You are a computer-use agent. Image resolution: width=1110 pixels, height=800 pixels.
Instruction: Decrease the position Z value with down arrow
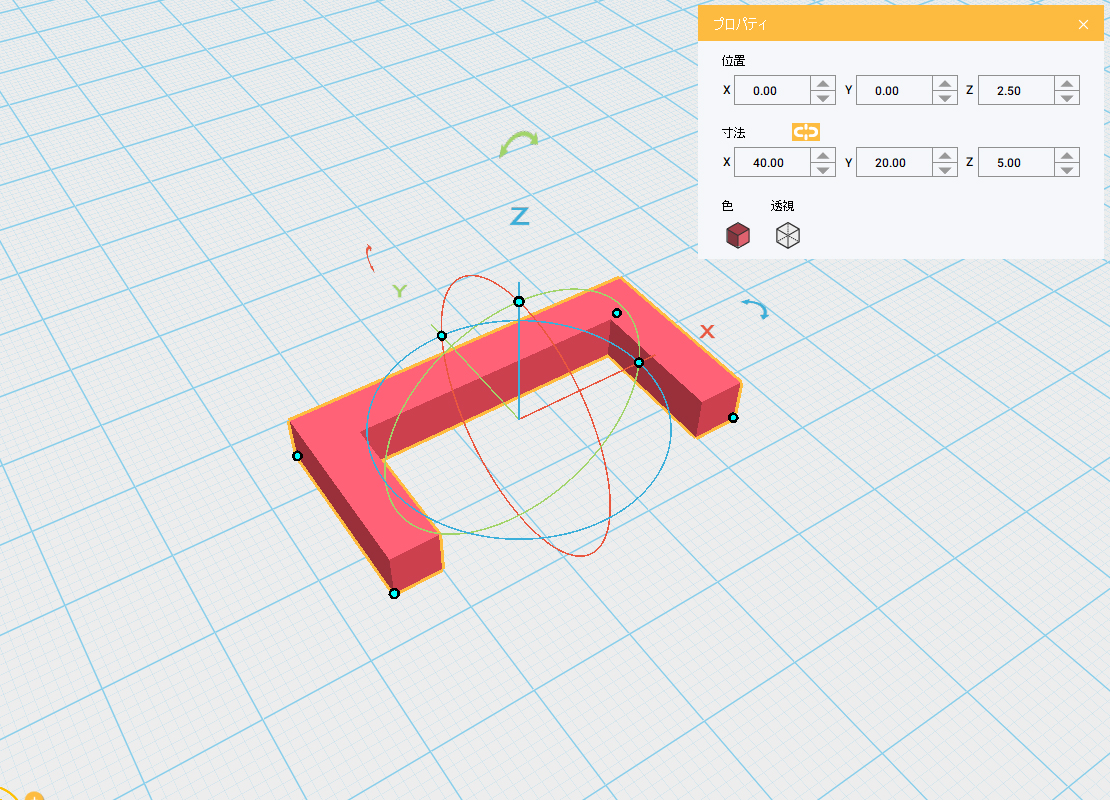[x=1067, y=98]
